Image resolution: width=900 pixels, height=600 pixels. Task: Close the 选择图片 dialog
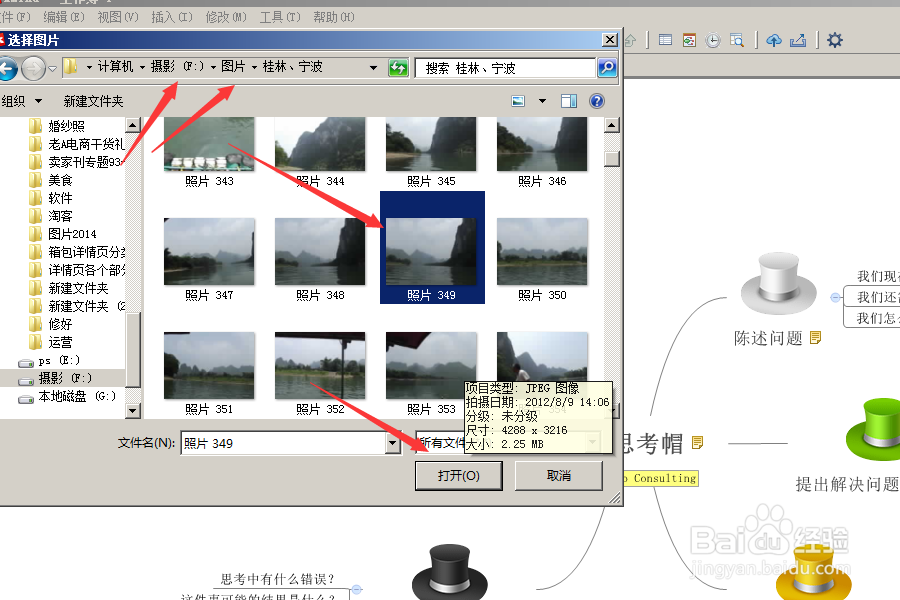point(610,40)
